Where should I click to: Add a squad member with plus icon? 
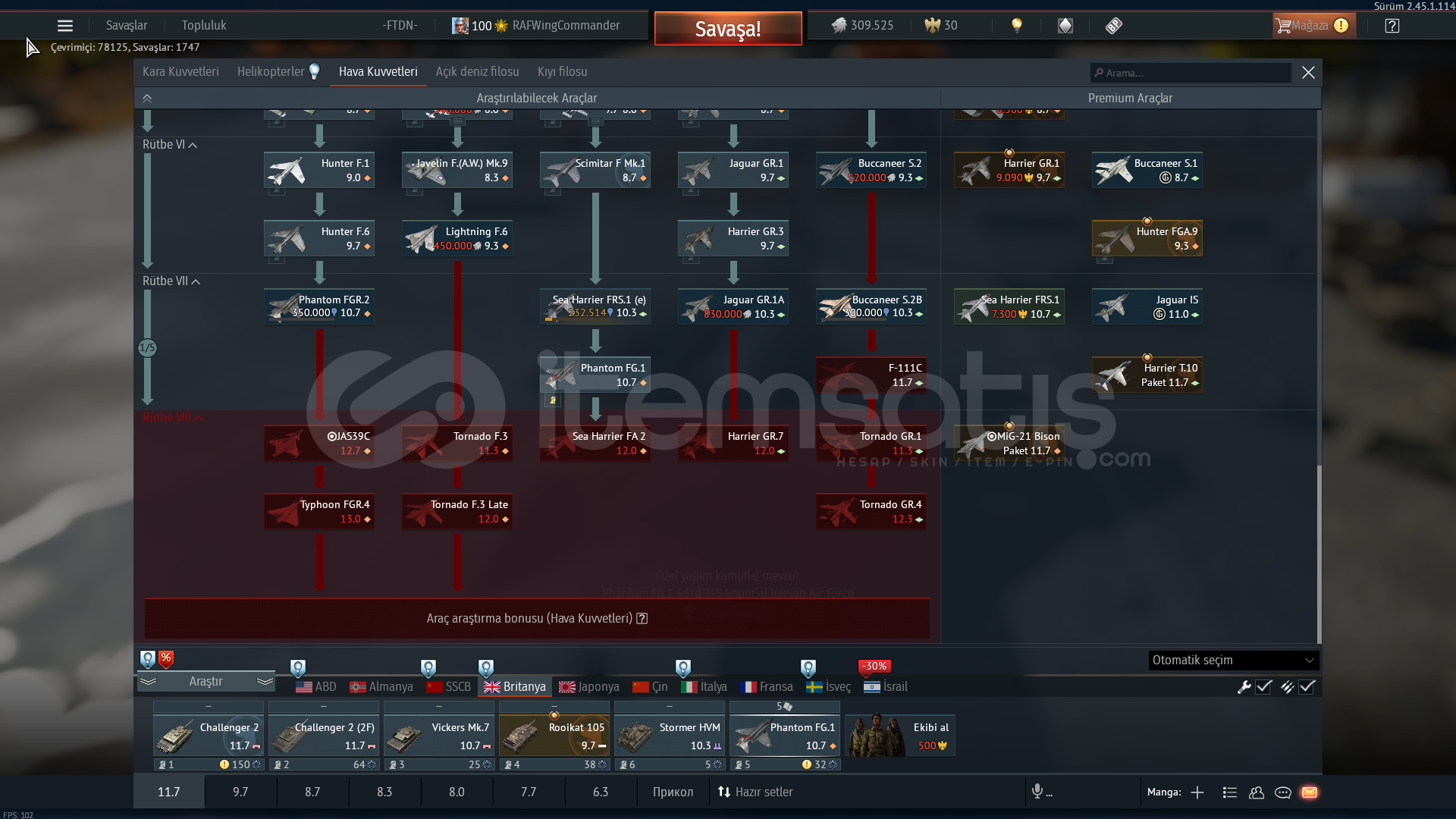pos(1197,792)
